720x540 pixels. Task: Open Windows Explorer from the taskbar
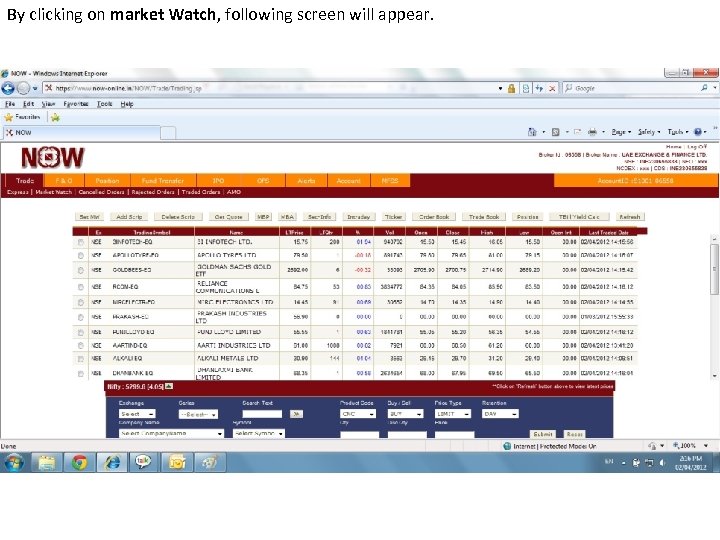pyautogui.click(x=47, y=462)
